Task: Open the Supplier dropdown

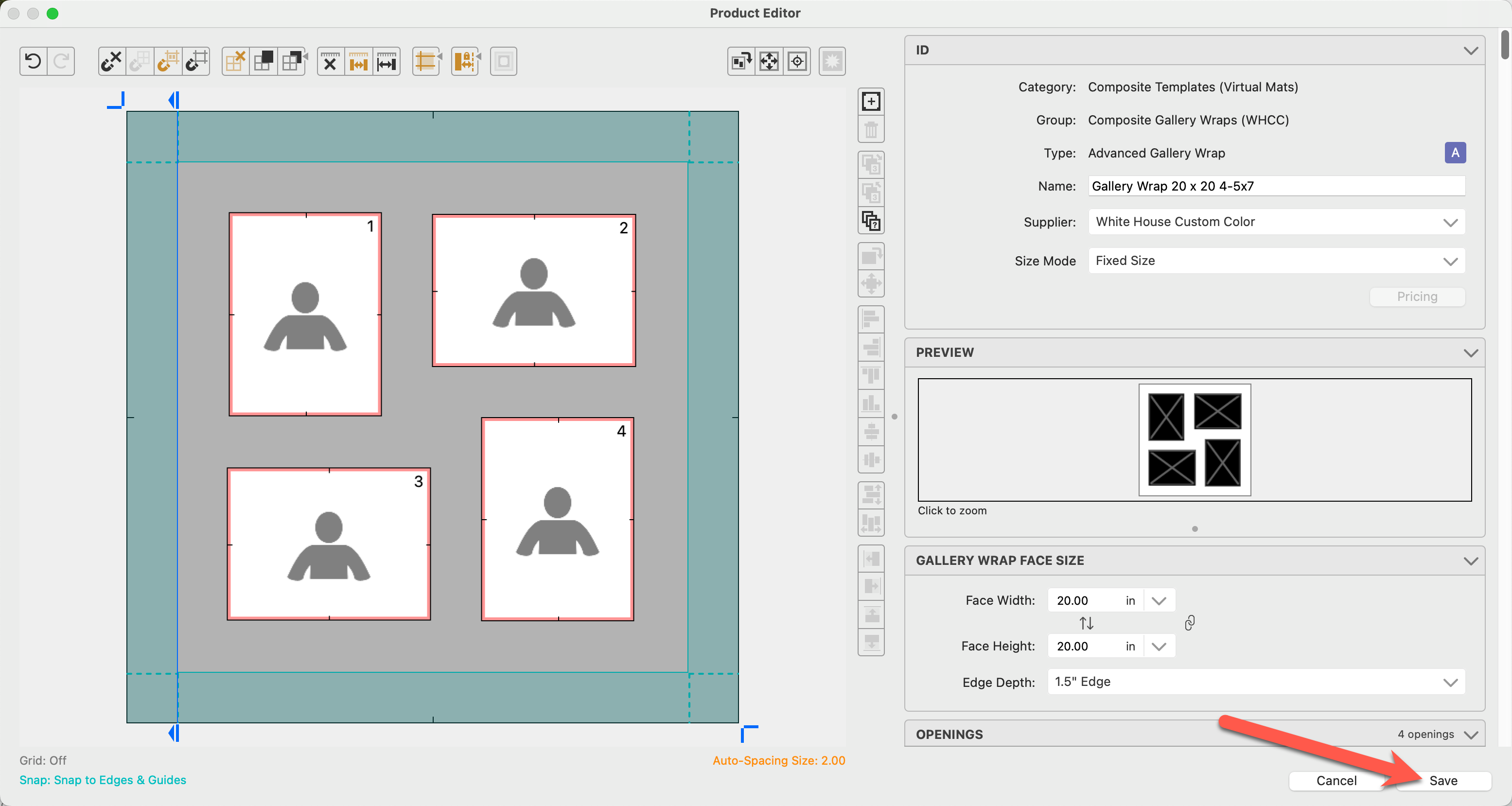Action: coord(1276,222)
